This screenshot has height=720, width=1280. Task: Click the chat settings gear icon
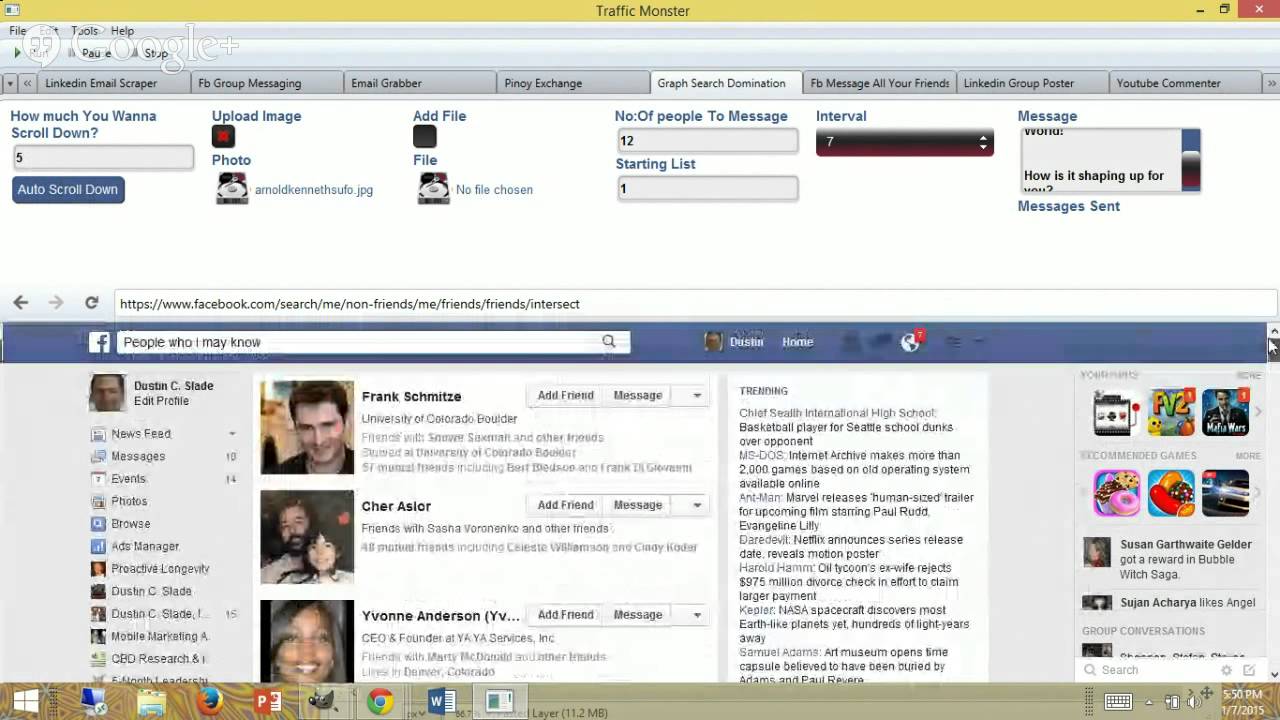(1226, 670)
